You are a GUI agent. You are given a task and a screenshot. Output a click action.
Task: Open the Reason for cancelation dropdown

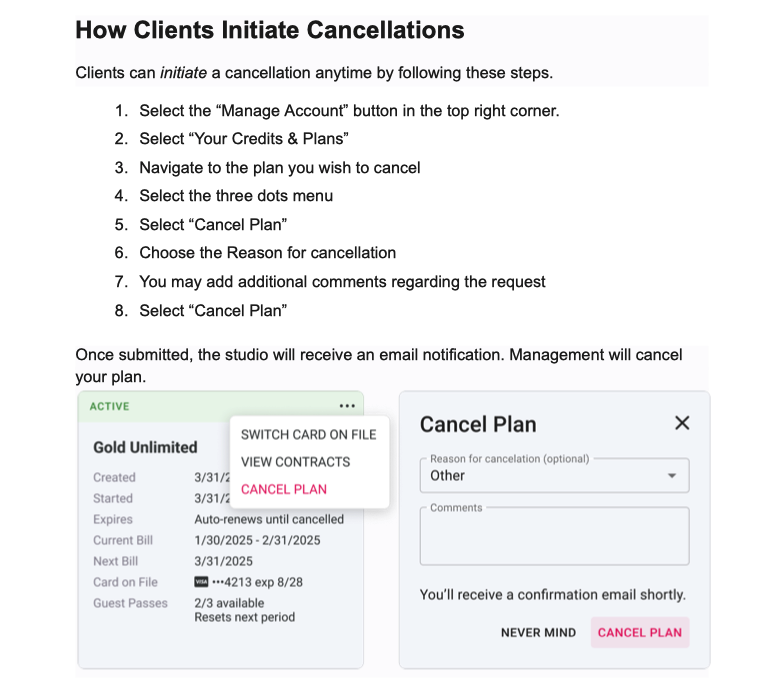tap(555, 476)
